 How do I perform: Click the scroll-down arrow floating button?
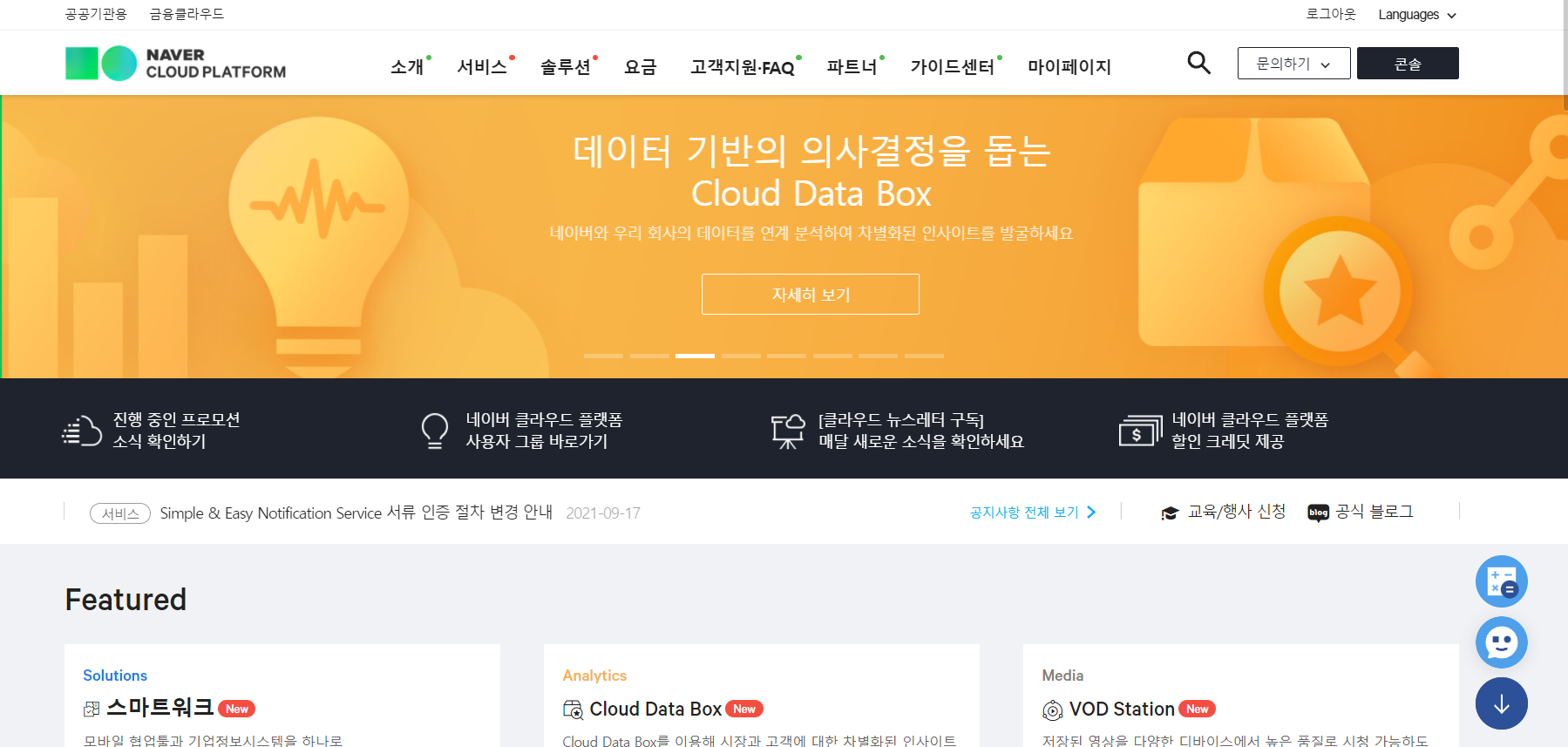pos(1501,703)
